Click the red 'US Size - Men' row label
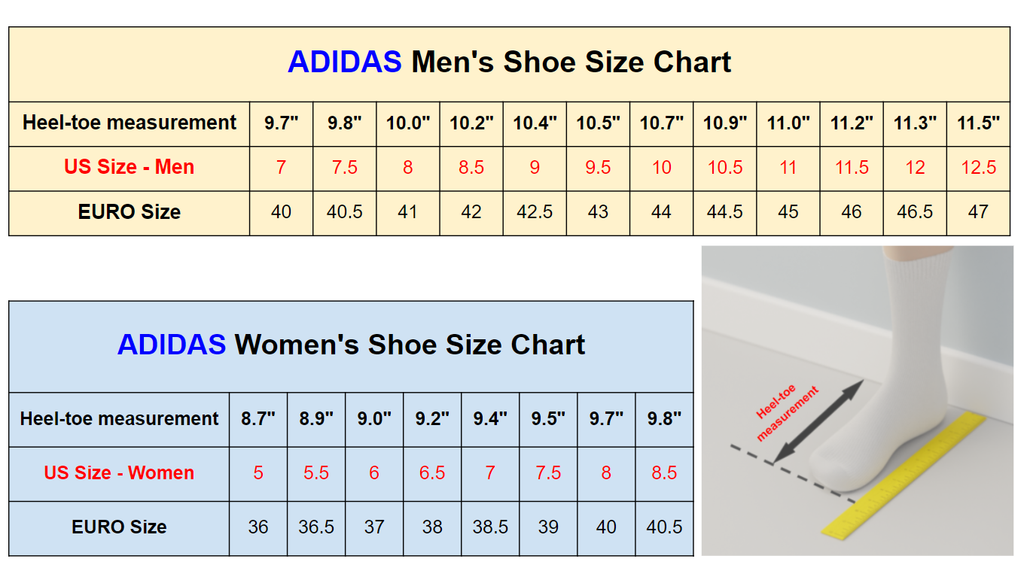1024x565 pixels. [x=129, y=167]
